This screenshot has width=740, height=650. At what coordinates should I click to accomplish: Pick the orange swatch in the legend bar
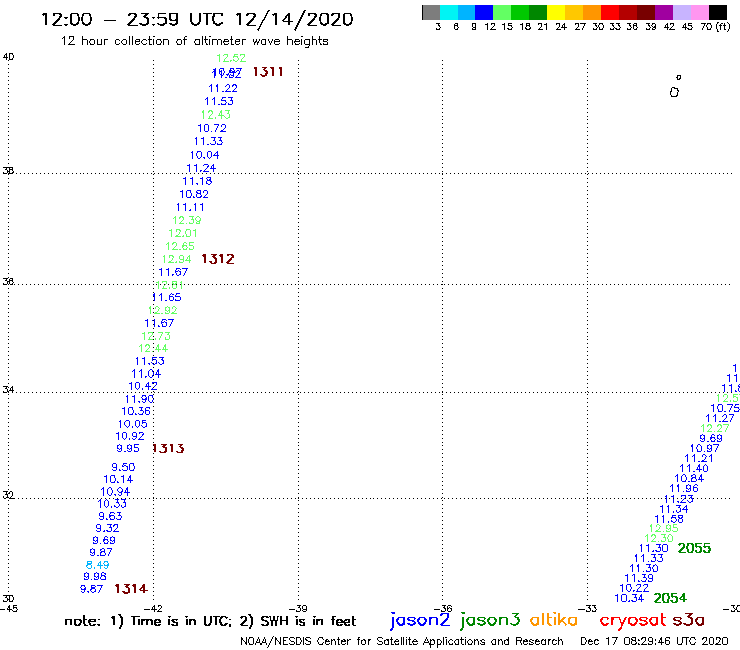(x=592, y=12)
